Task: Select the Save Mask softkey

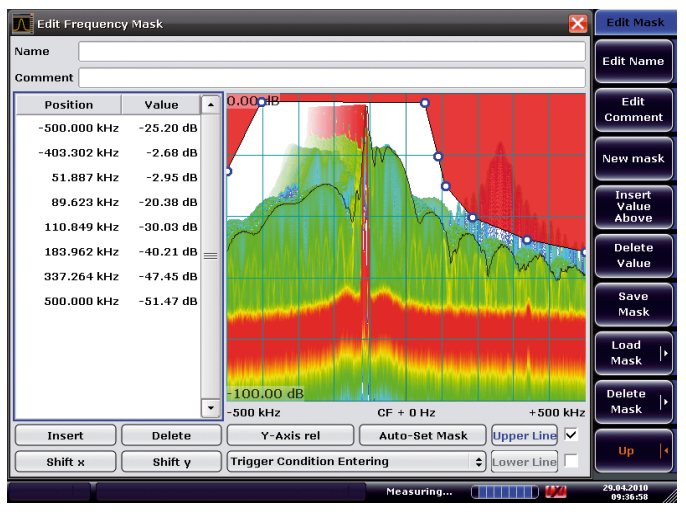Action: pyautogui.click(x=634, y=304)
